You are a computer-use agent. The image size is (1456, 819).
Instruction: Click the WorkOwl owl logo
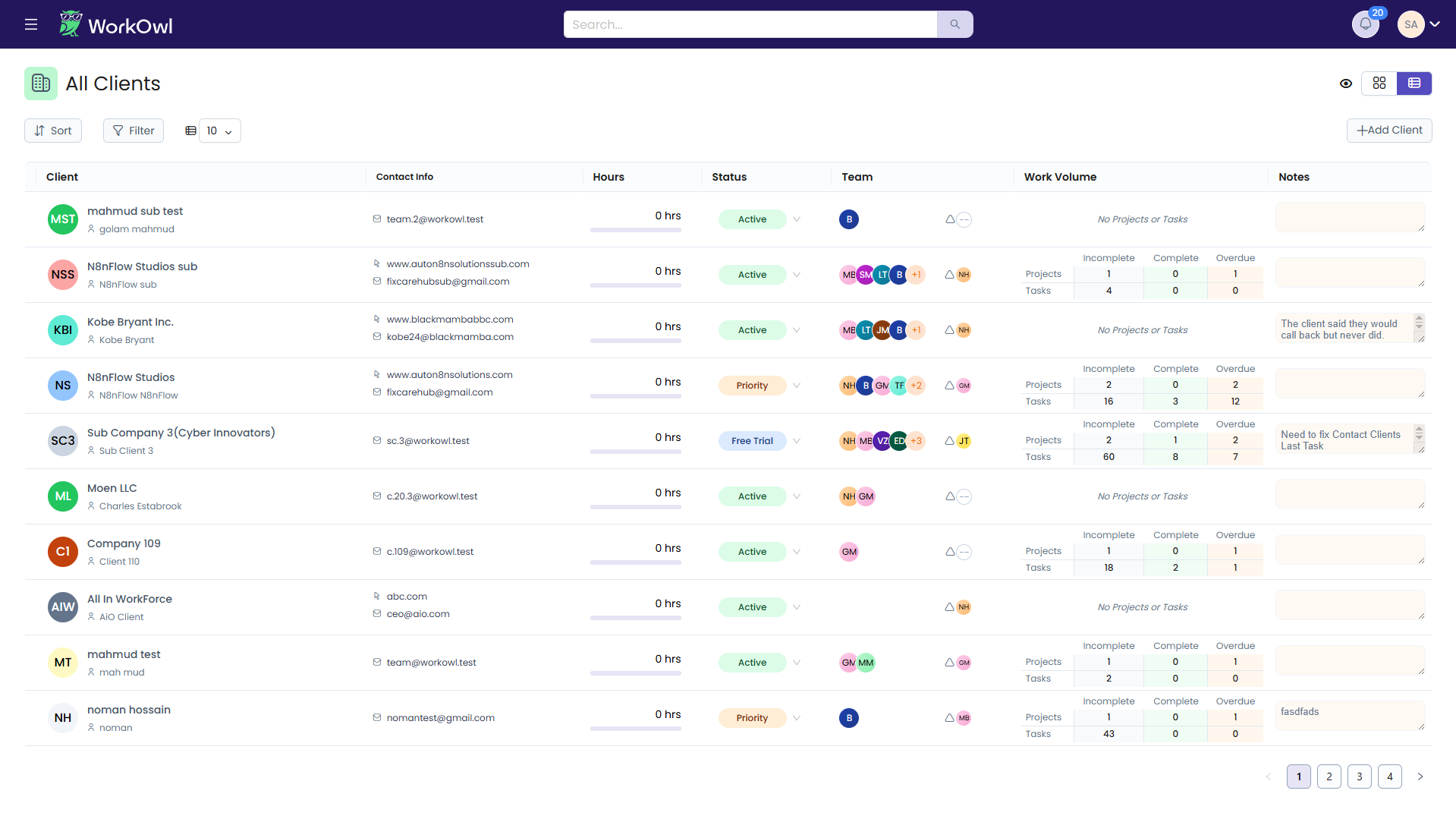tap(71, 24)
